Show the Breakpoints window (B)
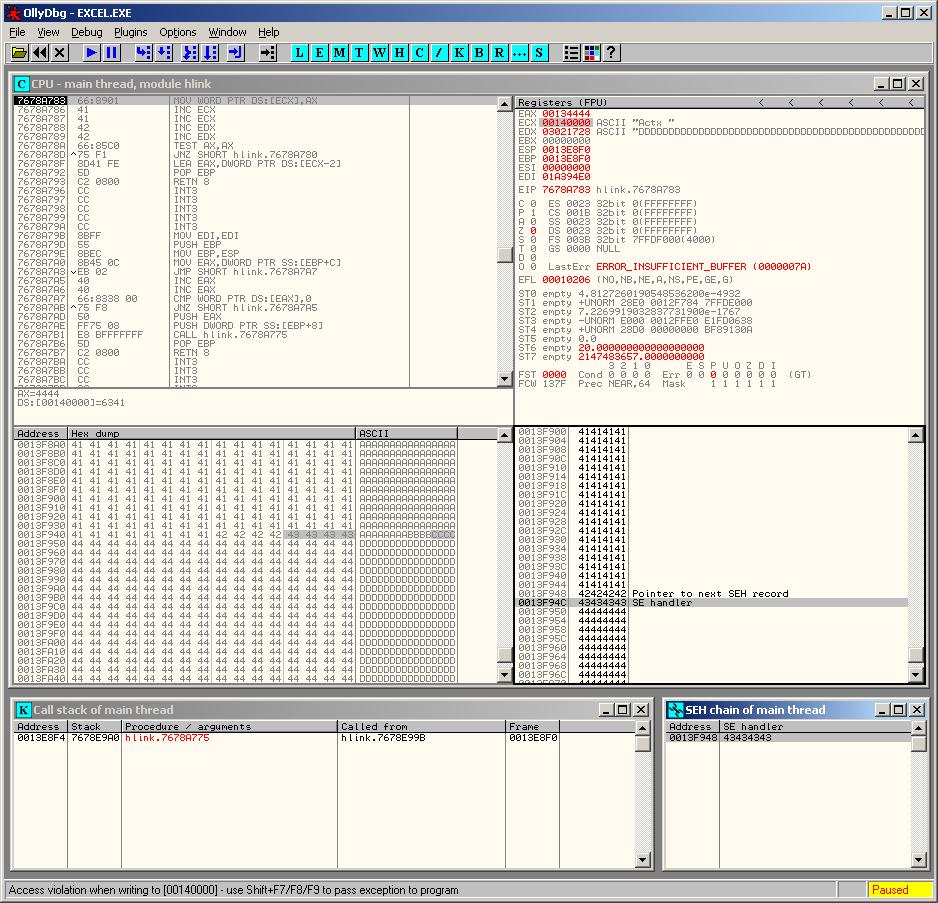Screen dimensions: 938x903 pos(480,53)
